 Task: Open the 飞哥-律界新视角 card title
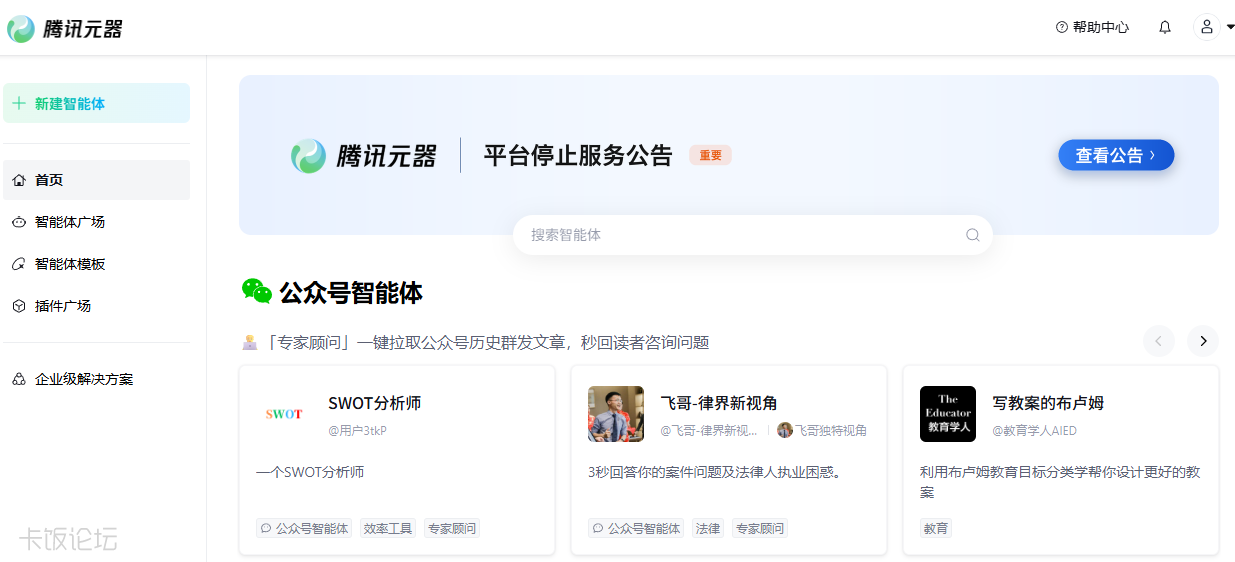[x=719, y=403]
